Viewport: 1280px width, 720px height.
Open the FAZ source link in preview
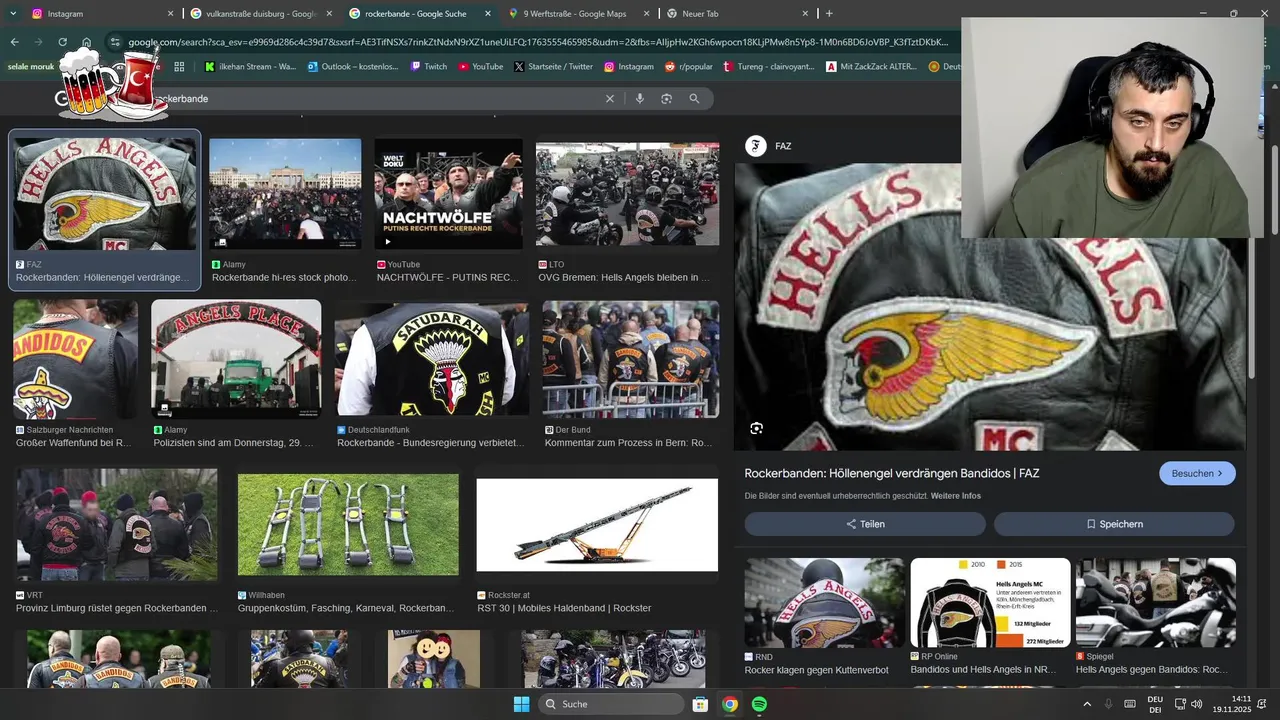(x=770, y=146)
